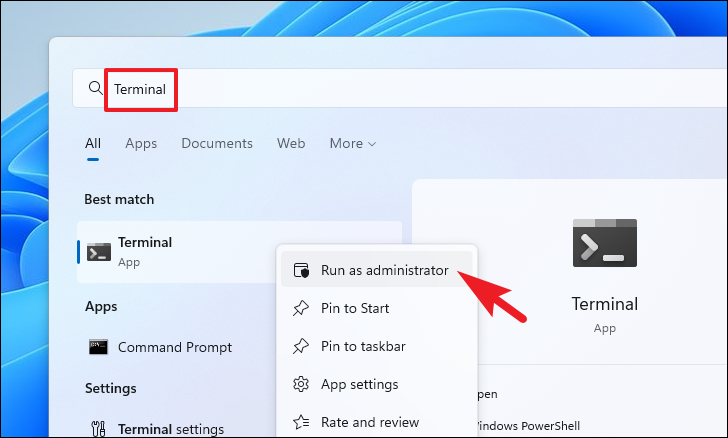Click the Windows PowerShell option in preview pane
Viewport: 728px width, 438px height.
click(528, 426)
